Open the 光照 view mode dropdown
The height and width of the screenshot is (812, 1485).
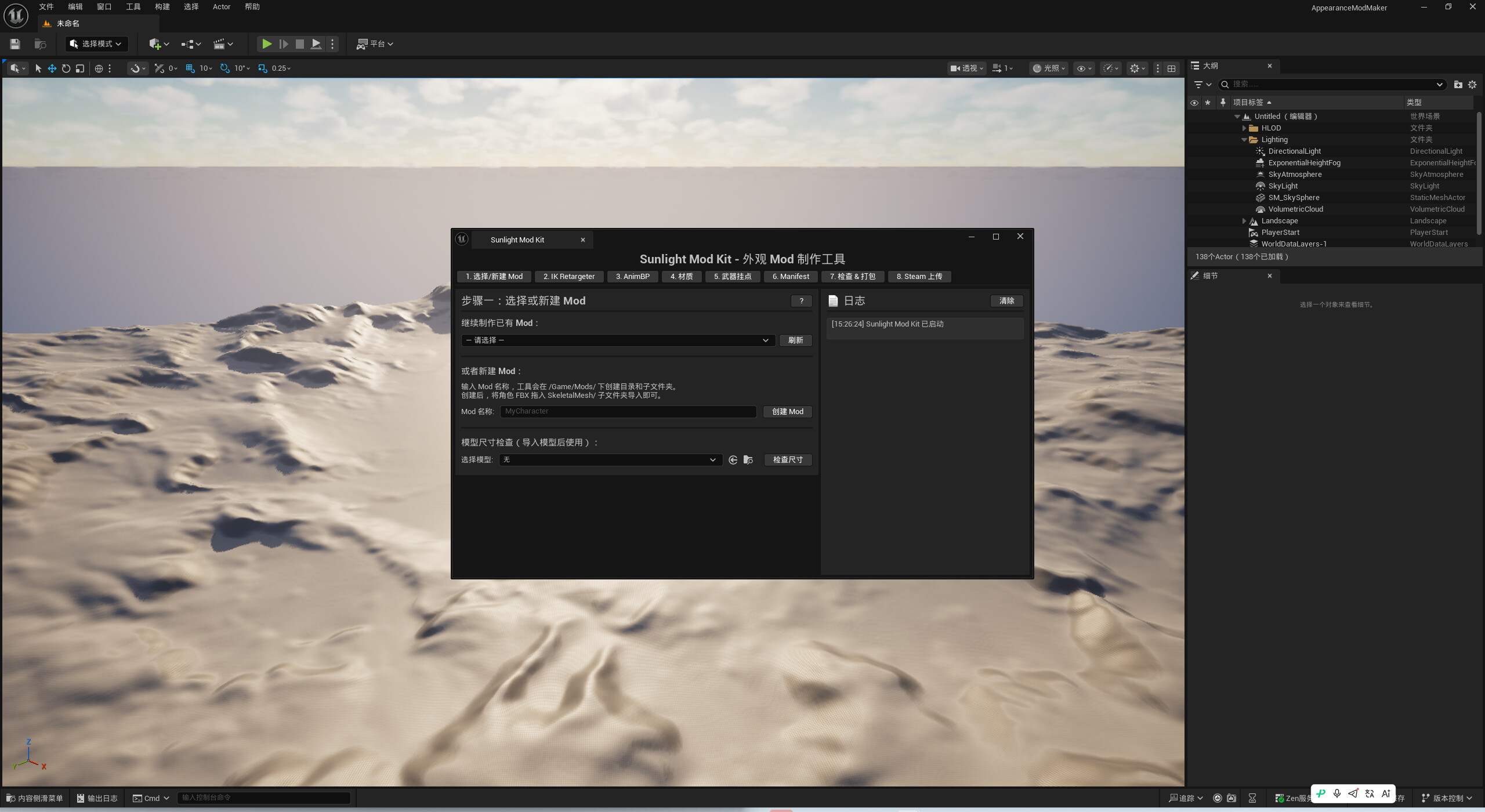click(1048, 68)
